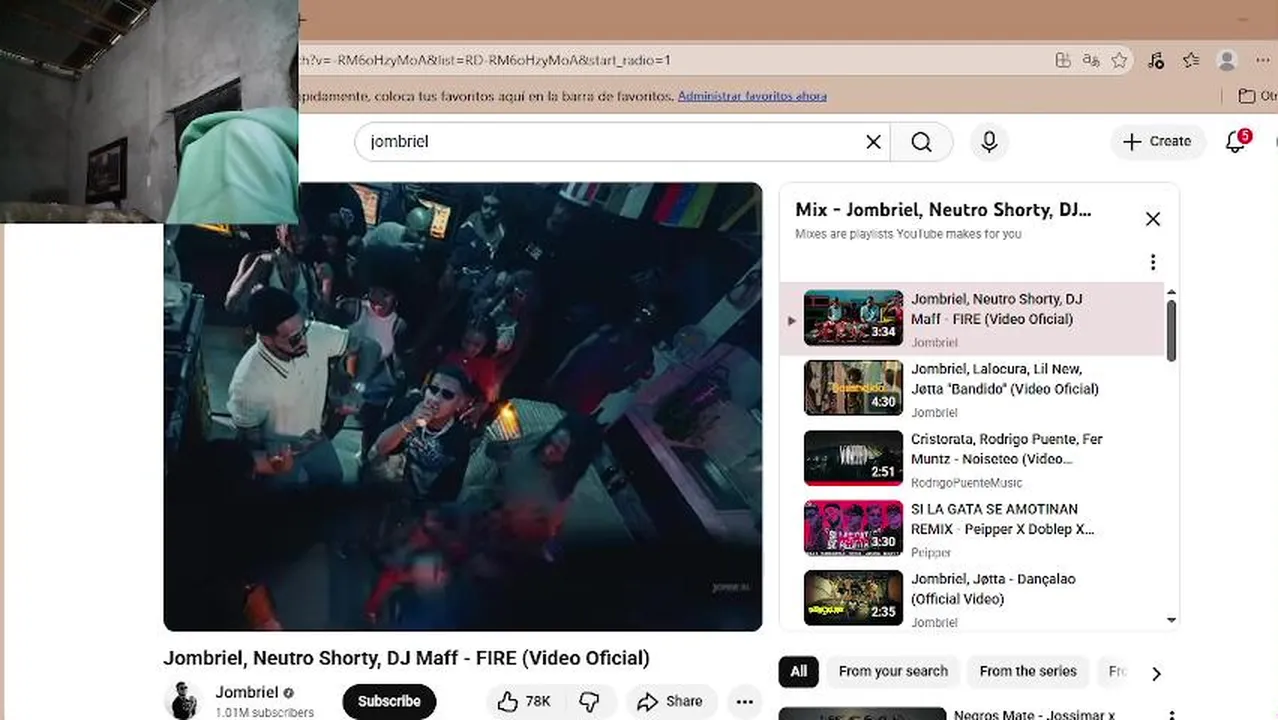Share the FIRE video
Viewport: 1278px width, 720px height.
(x=671, y=702)
